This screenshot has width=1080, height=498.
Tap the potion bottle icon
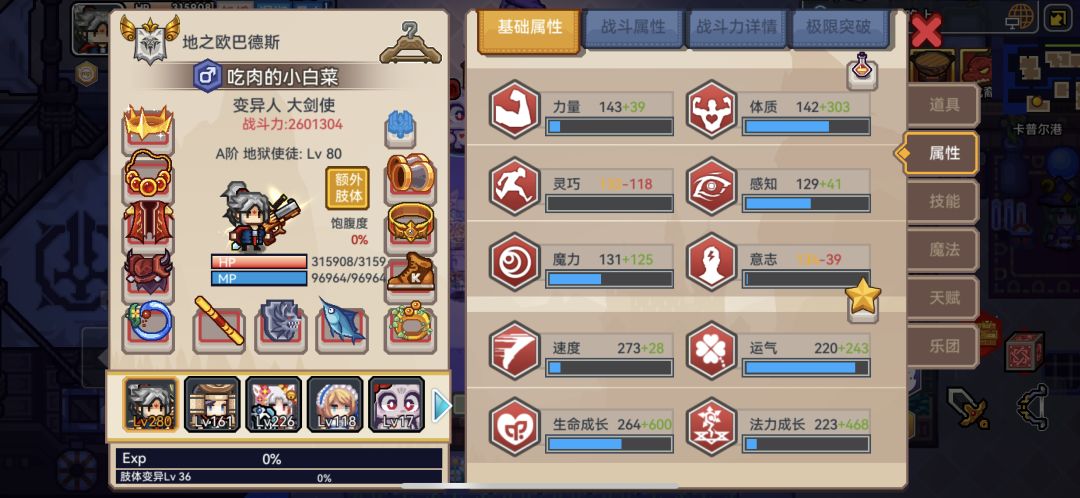tap(862, 70)
